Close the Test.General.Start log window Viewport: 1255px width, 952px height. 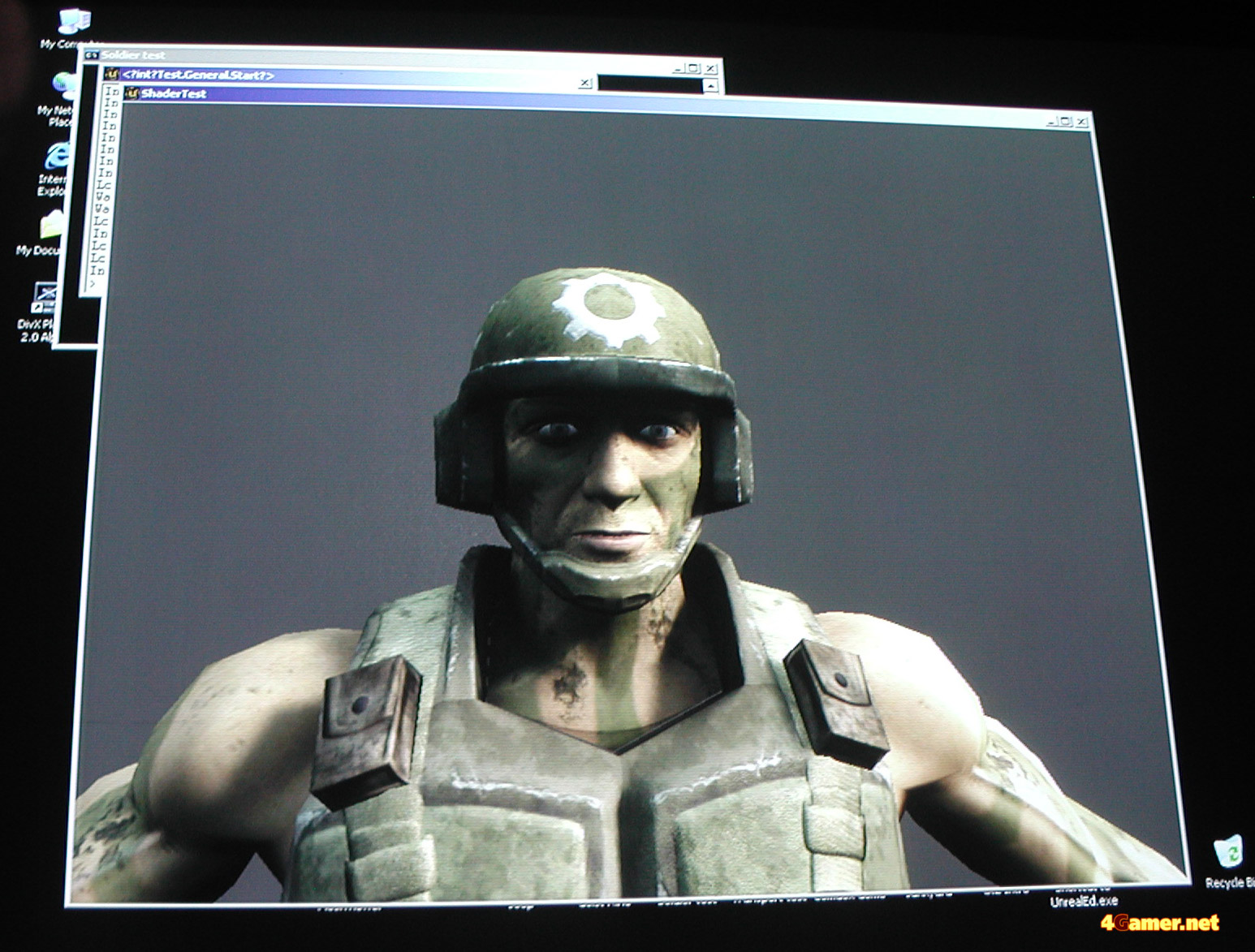(x=584, y=83)
